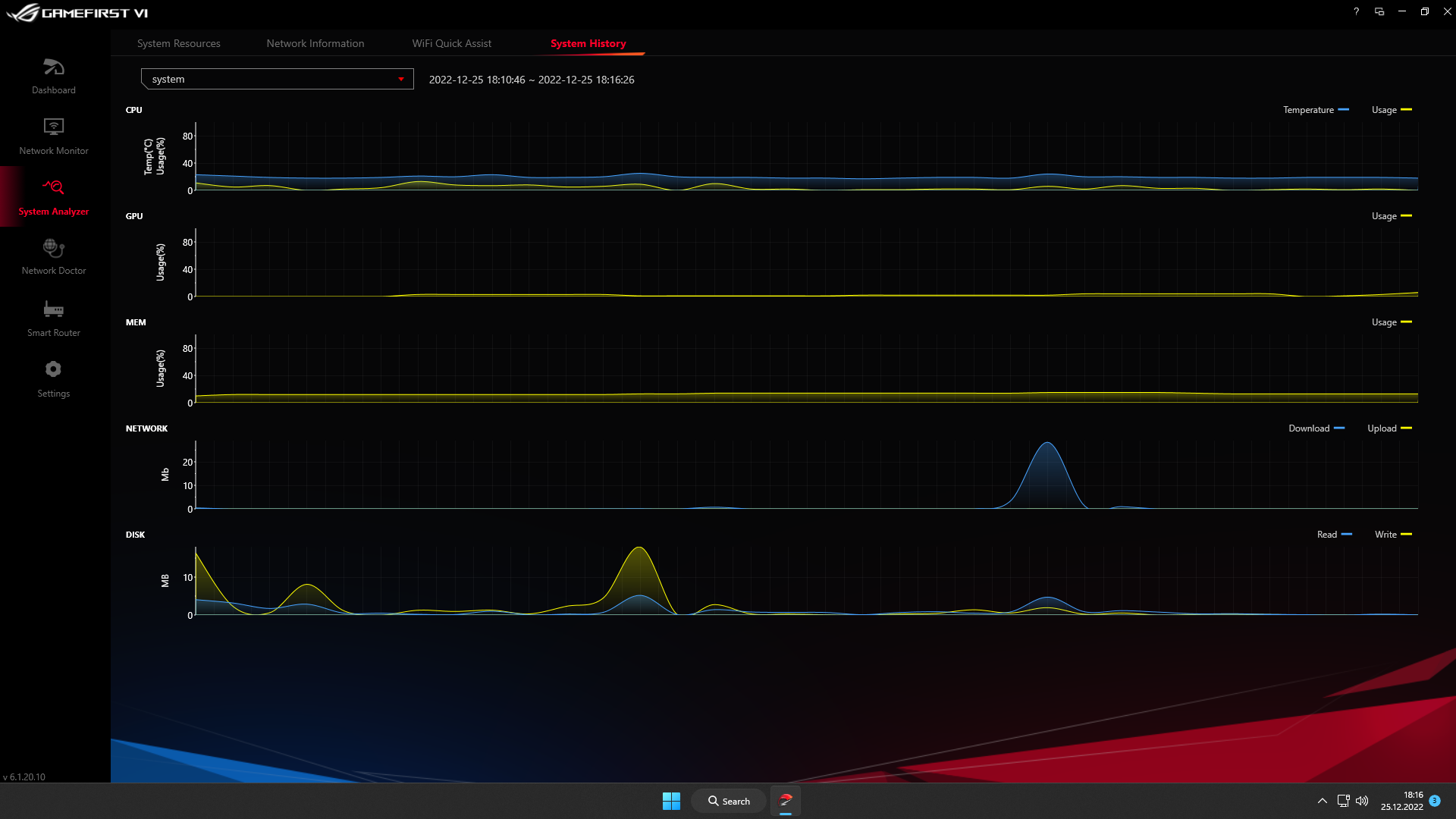Toggle Disk Write legend

click(x=1393, y=535)
